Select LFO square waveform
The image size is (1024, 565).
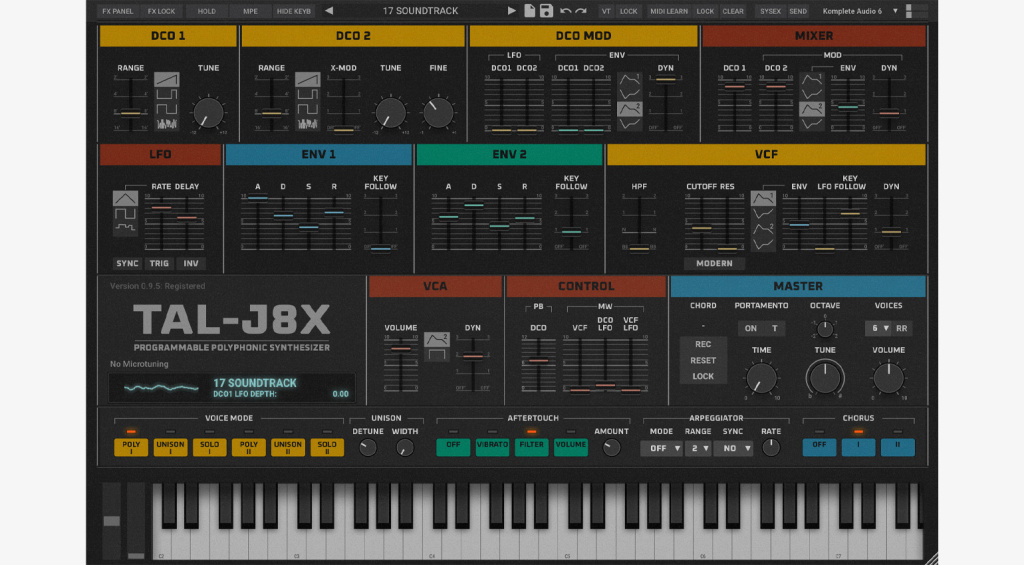click(x=125, y=213)
